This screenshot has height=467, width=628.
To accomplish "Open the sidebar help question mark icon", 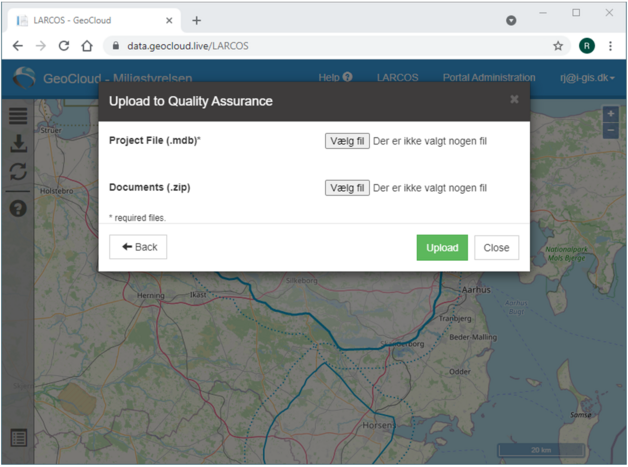I will (x=18, y=208).
